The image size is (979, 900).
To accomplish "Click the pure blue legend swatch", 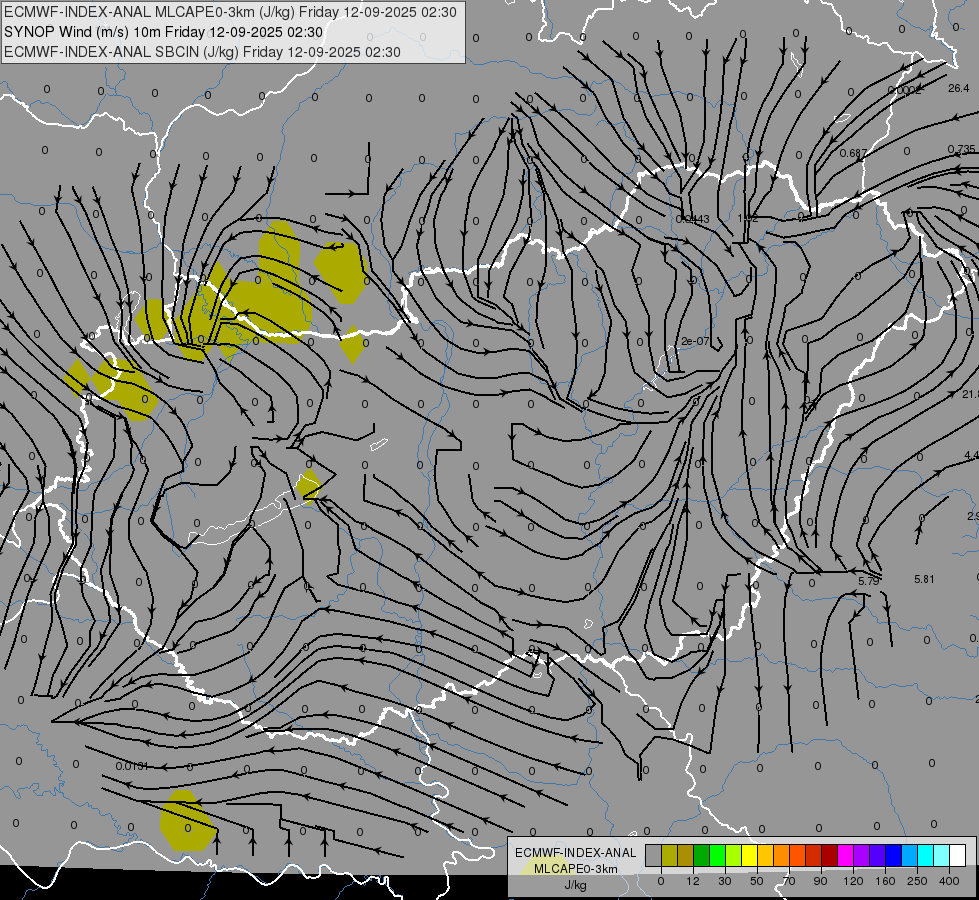I will (x=893, y=855).
